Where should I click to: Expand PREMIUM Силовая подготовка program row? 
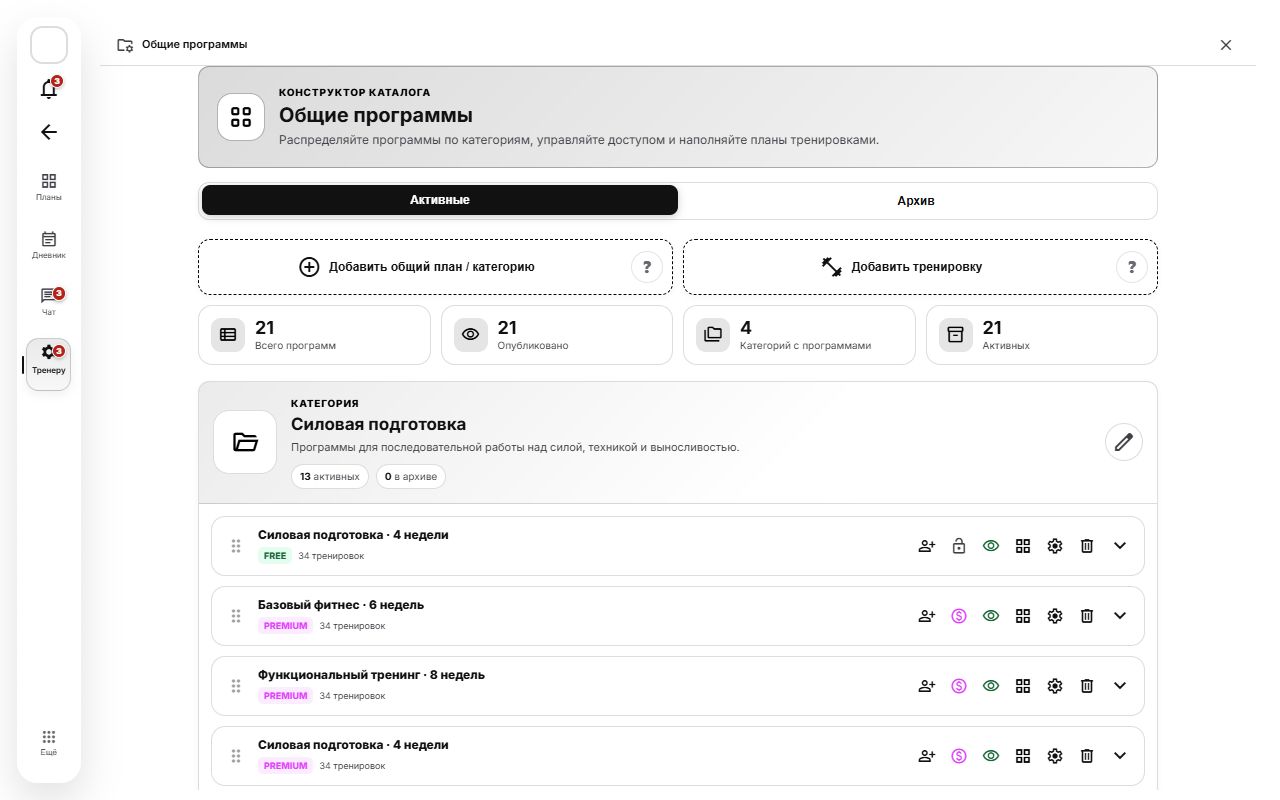(x=1120, y=756)
